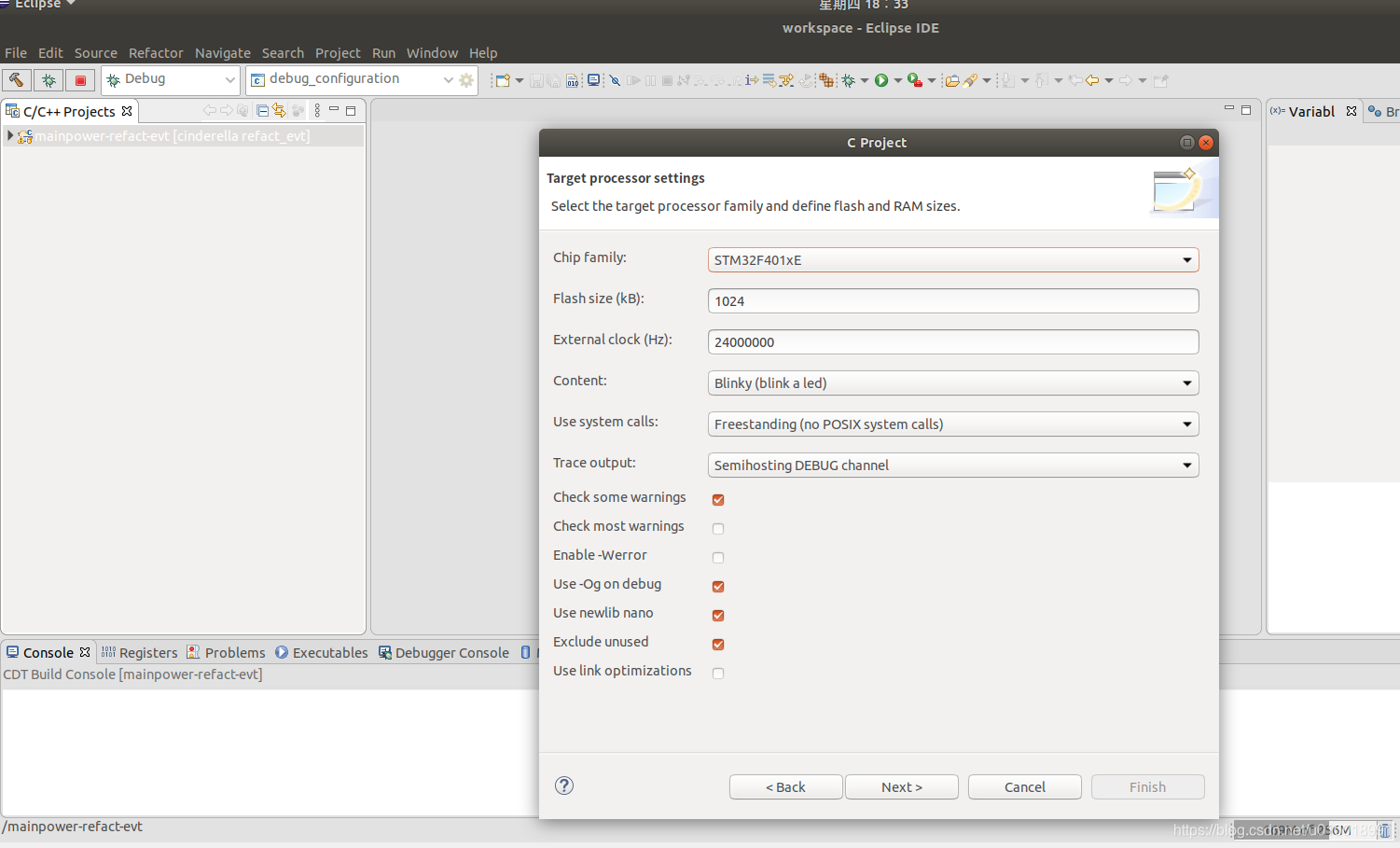Click the New wizard toolbar icon
Viewport: 1400px width, 848px height.
(x=503, y=80)
